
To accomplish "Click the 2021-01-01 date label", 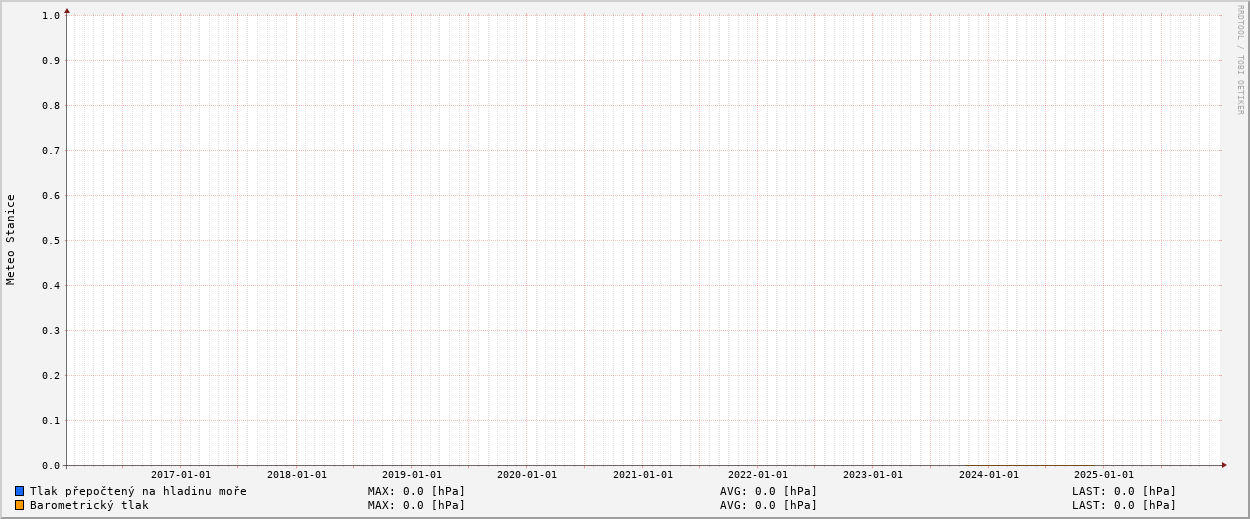I will click(x=642, y=475).
